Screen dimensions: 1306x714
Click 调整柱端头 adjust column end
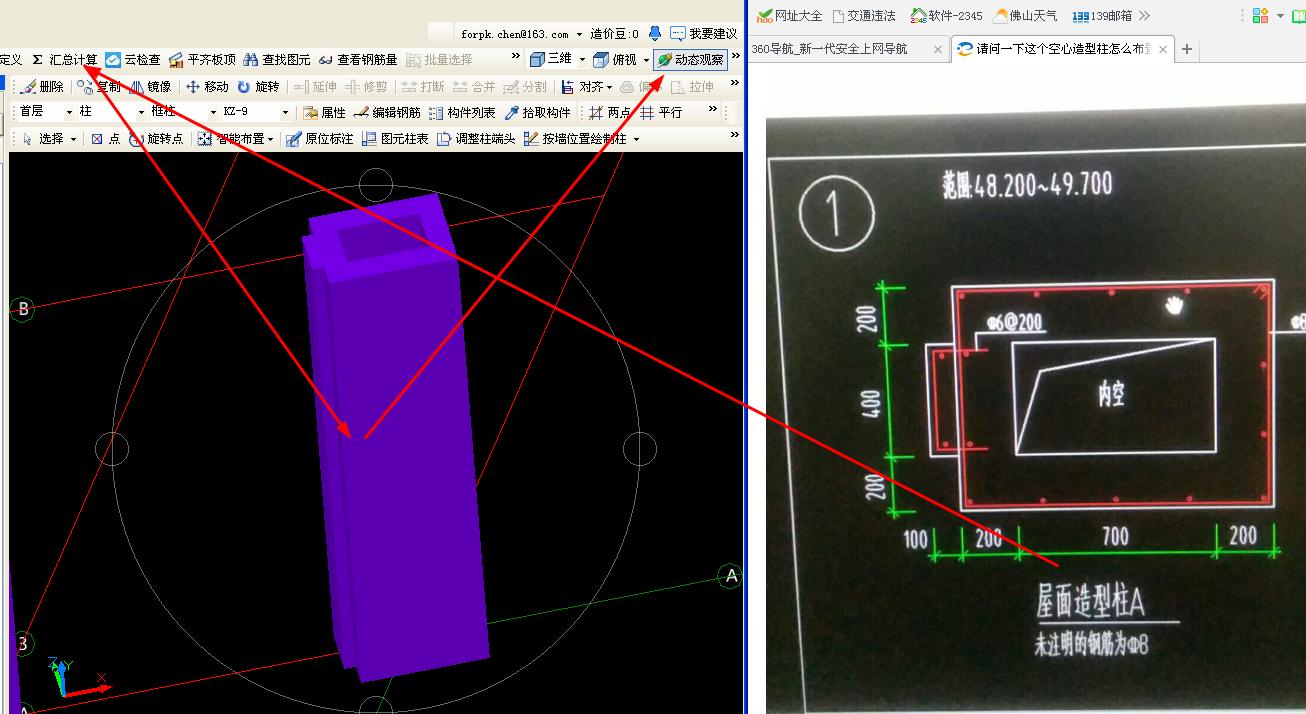[x=476, y=139]
